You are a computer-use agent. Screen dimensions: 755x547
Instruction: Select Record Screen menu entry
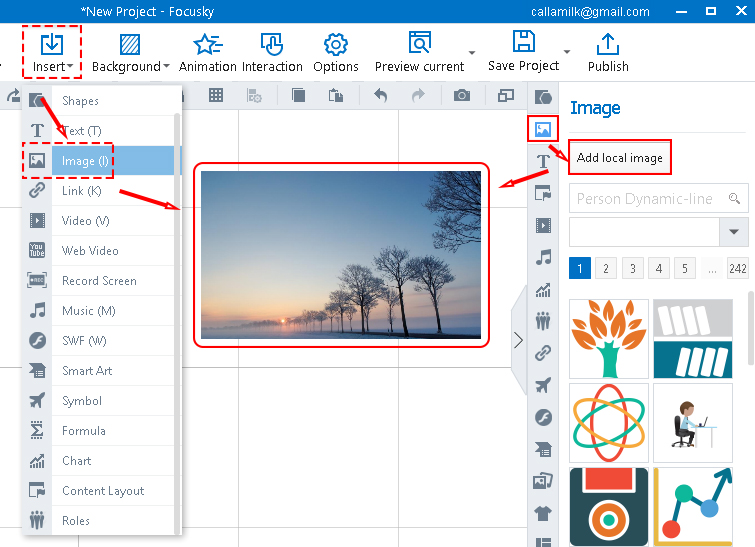point(98,281)
